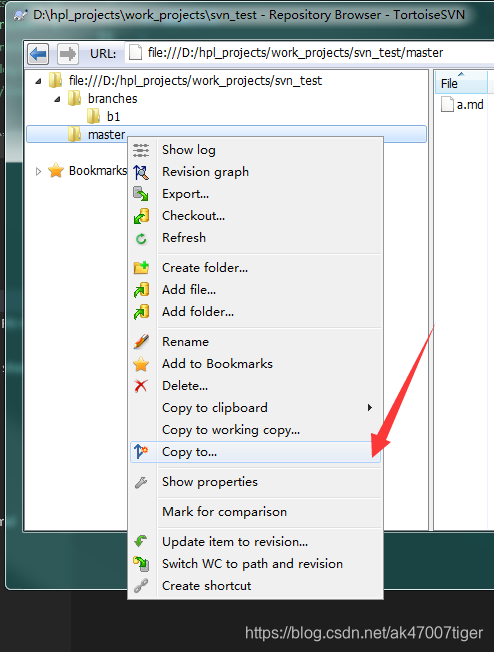The image size is (494, 652).
Task: Click the Bookmarks star icon in tree
Action: point(56,170)
